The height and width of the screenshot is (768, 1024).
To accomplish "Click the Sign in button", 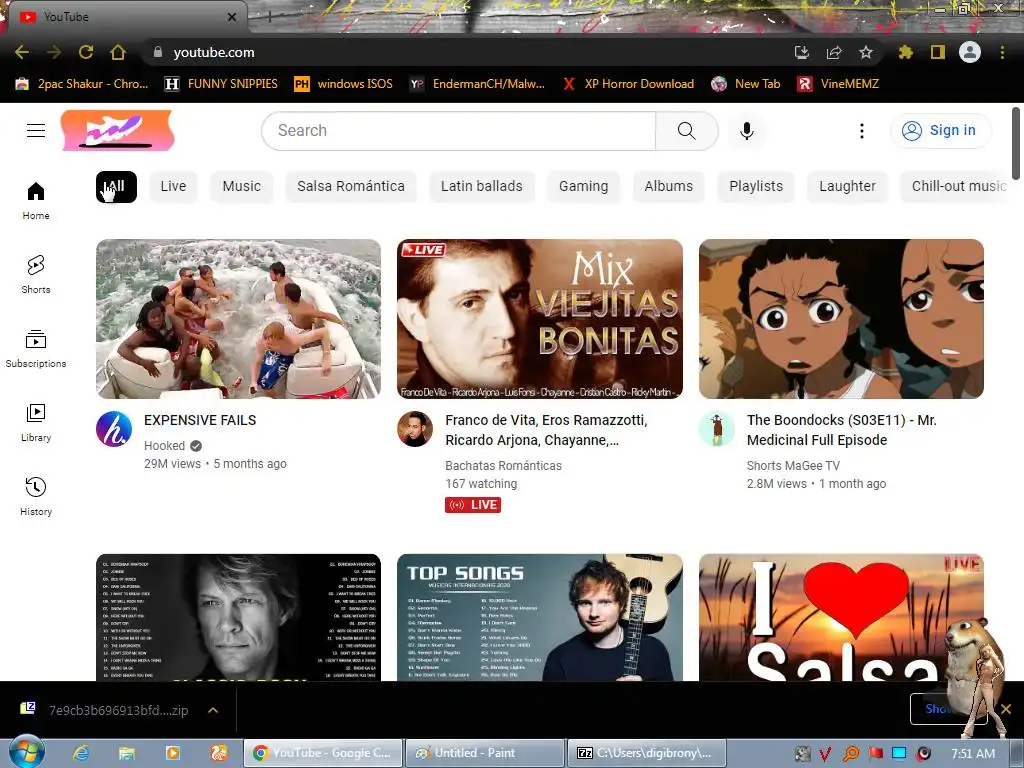I will [x=940, y=131].
